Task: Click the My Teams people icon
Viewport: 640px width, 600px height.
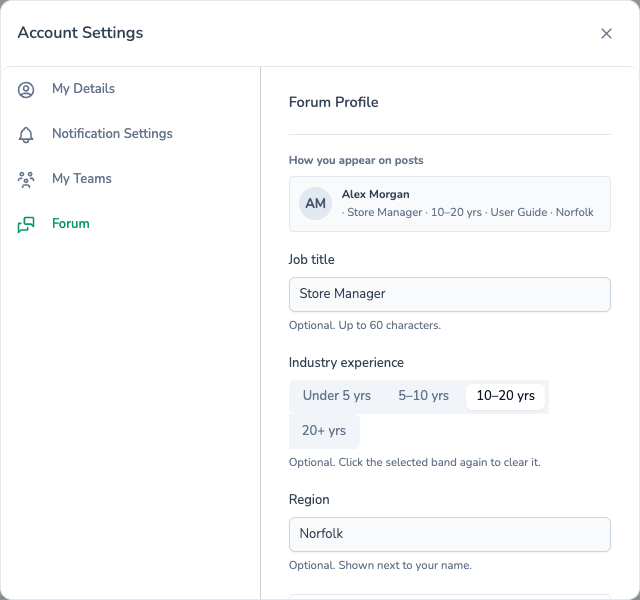Action: [x=26, y=180]
